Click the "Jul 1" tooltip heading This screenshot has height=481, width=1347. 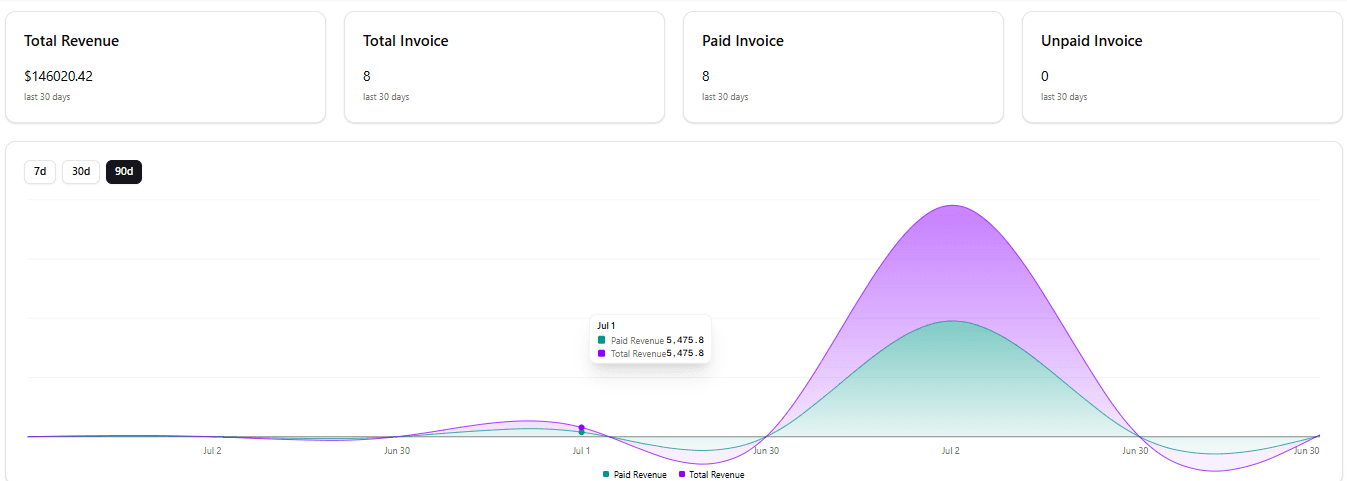click(605, 326)
